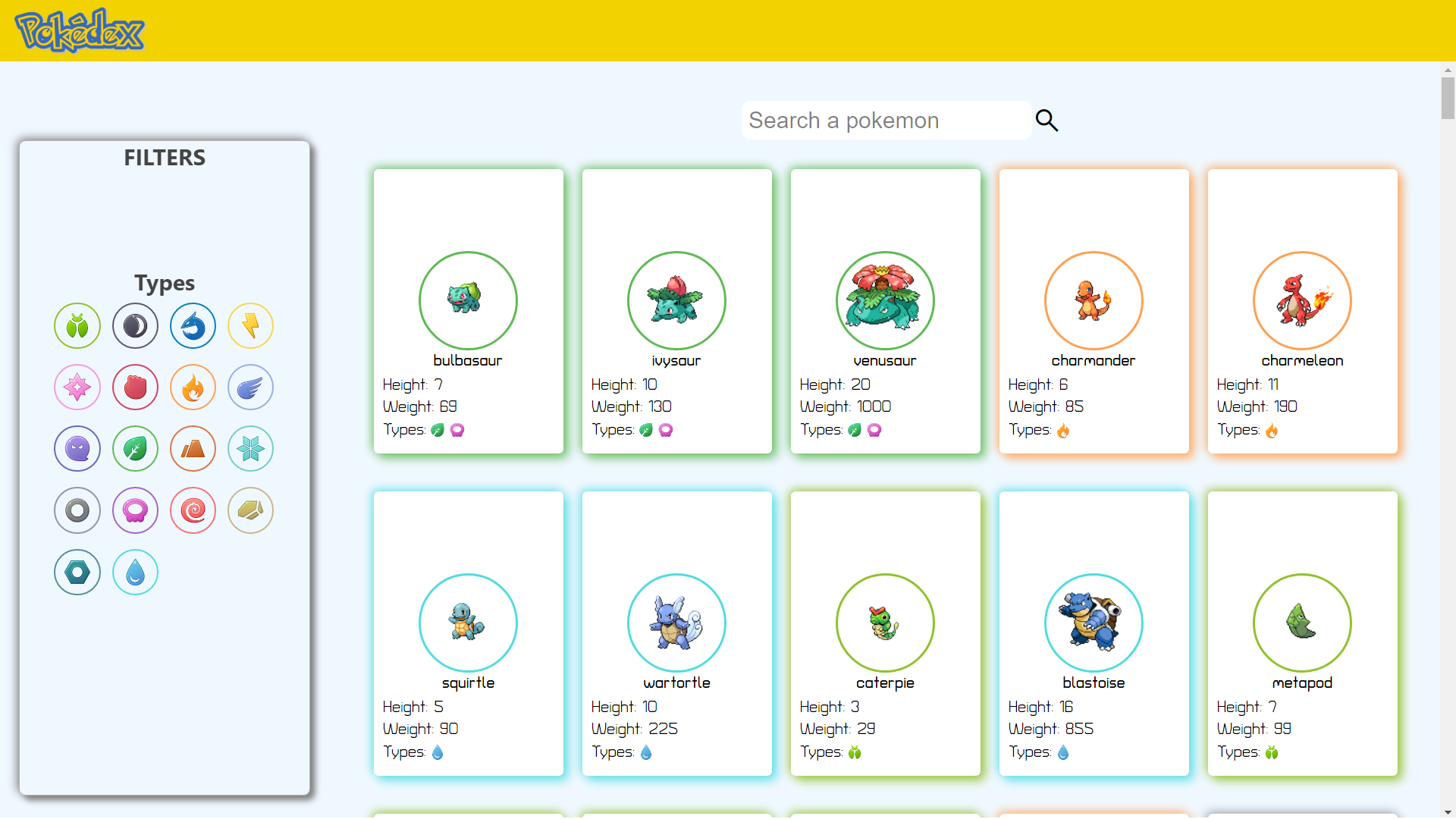Open the charmander card
Screen dimensions: 1456x819
tap(1094, 311)
